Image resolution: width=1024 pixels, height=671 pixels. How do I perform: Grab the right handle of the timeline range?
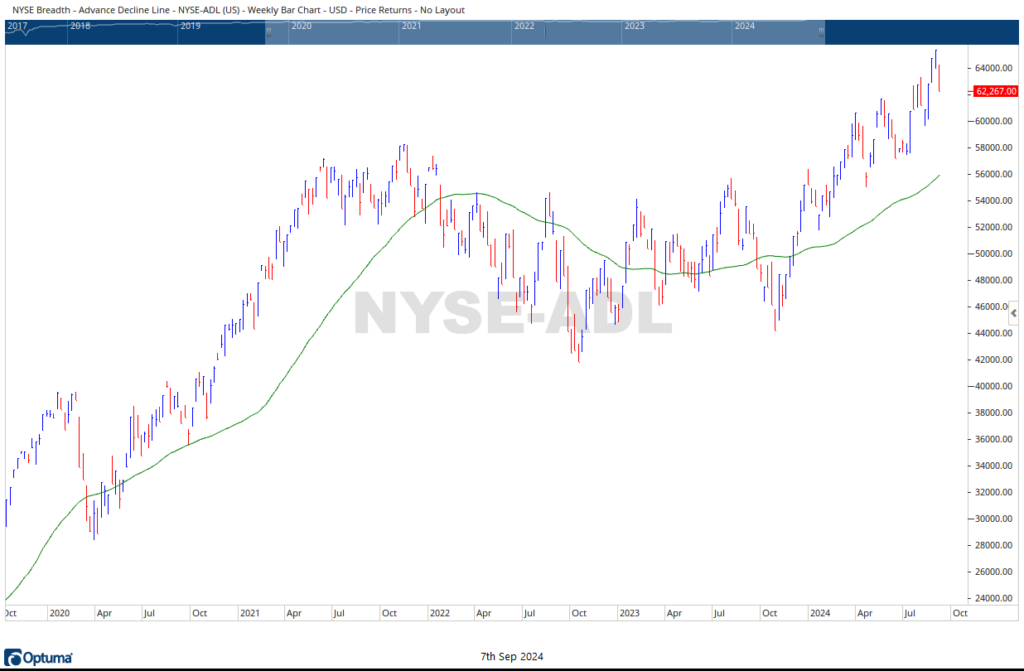[x=822, y=32]
